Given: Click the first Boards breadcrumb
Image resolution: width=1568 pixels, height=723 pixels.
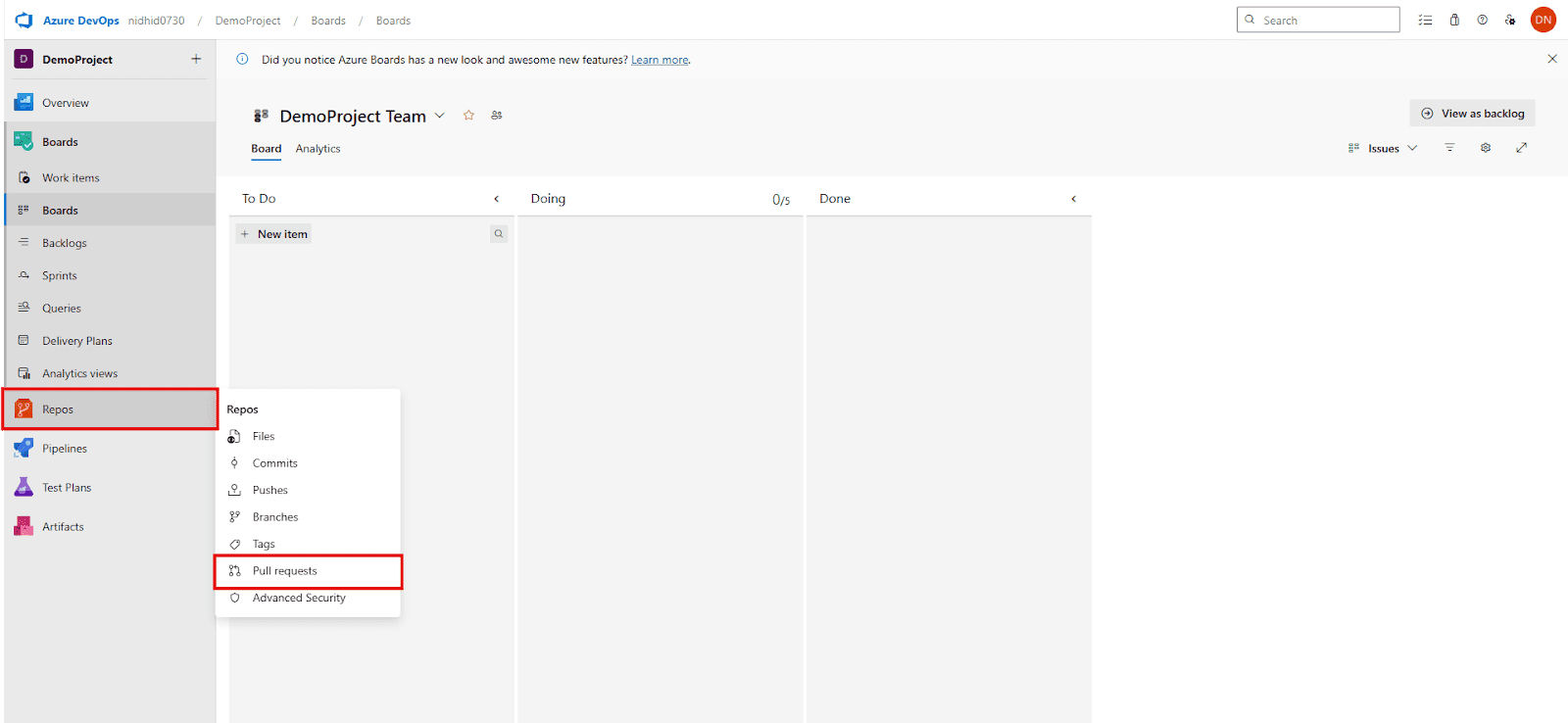Looking at the screenshot, I should pos(328,21).
